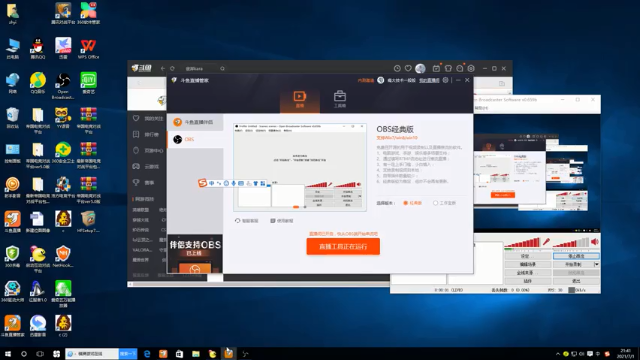Refresh the Douyu client page
Image resolution: width=640 pixels, height=360 pixels.
tap(172, 69)
